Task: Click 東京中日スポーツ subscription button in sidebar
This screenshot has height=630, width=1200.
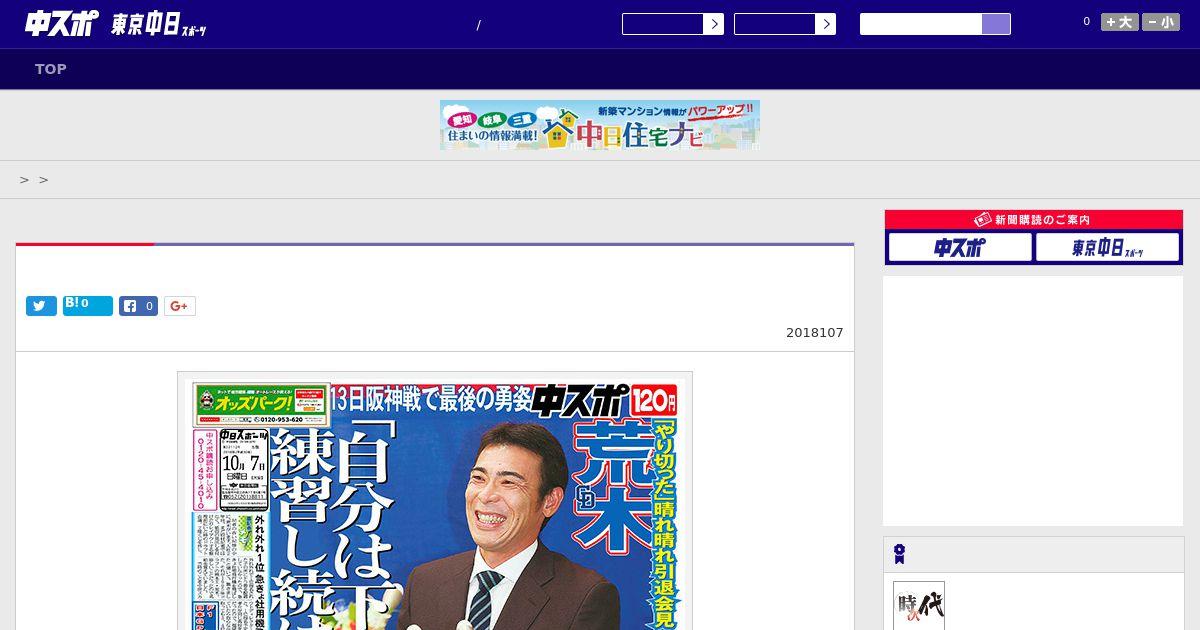Action: click(1107, 247)
